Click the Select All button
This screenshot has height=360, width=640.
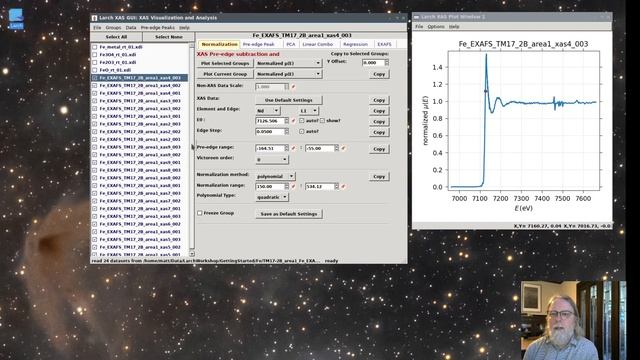116,37
